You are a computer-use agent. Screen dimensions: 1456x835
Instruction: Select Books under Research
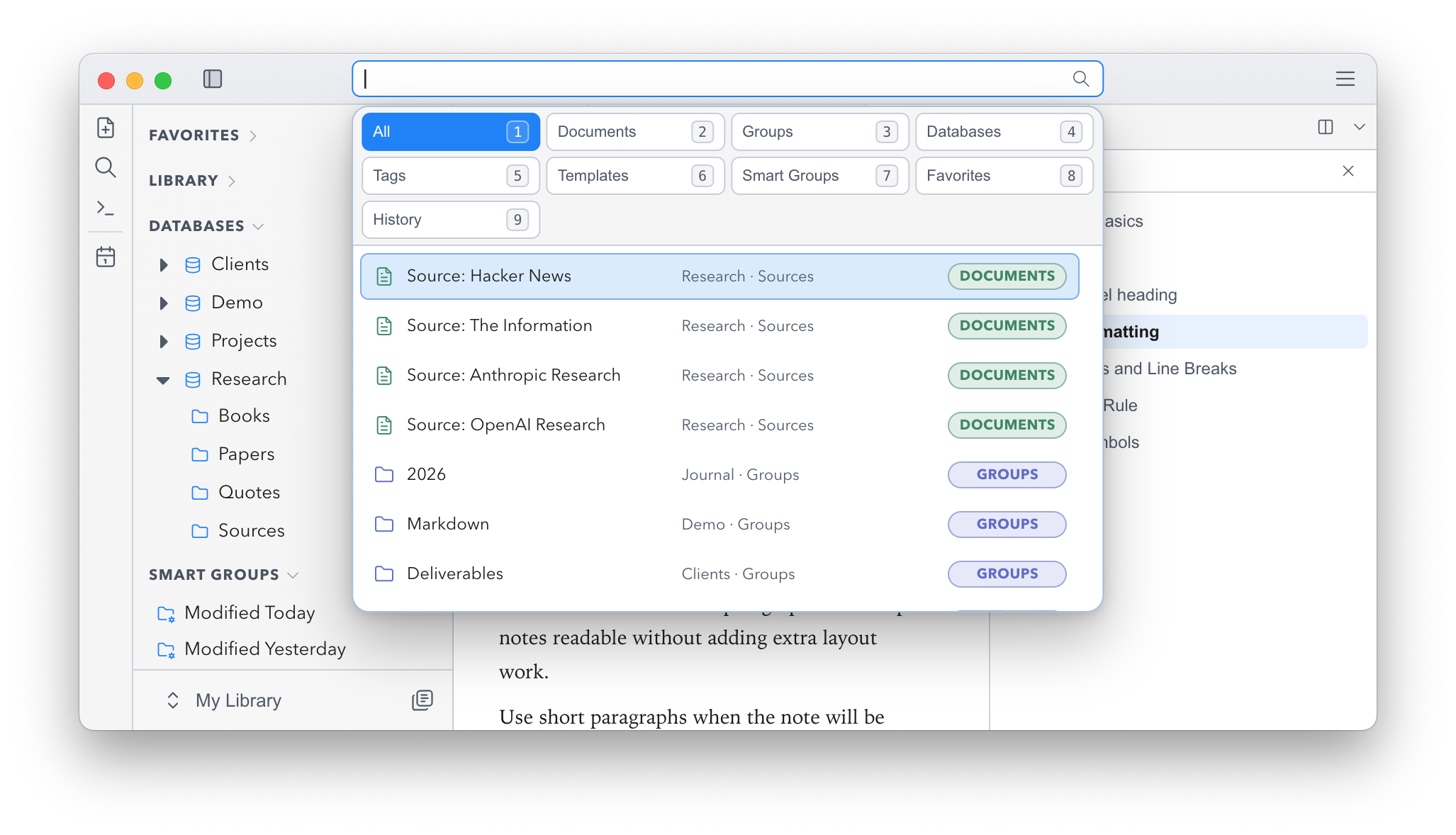[x=244, y=416]
